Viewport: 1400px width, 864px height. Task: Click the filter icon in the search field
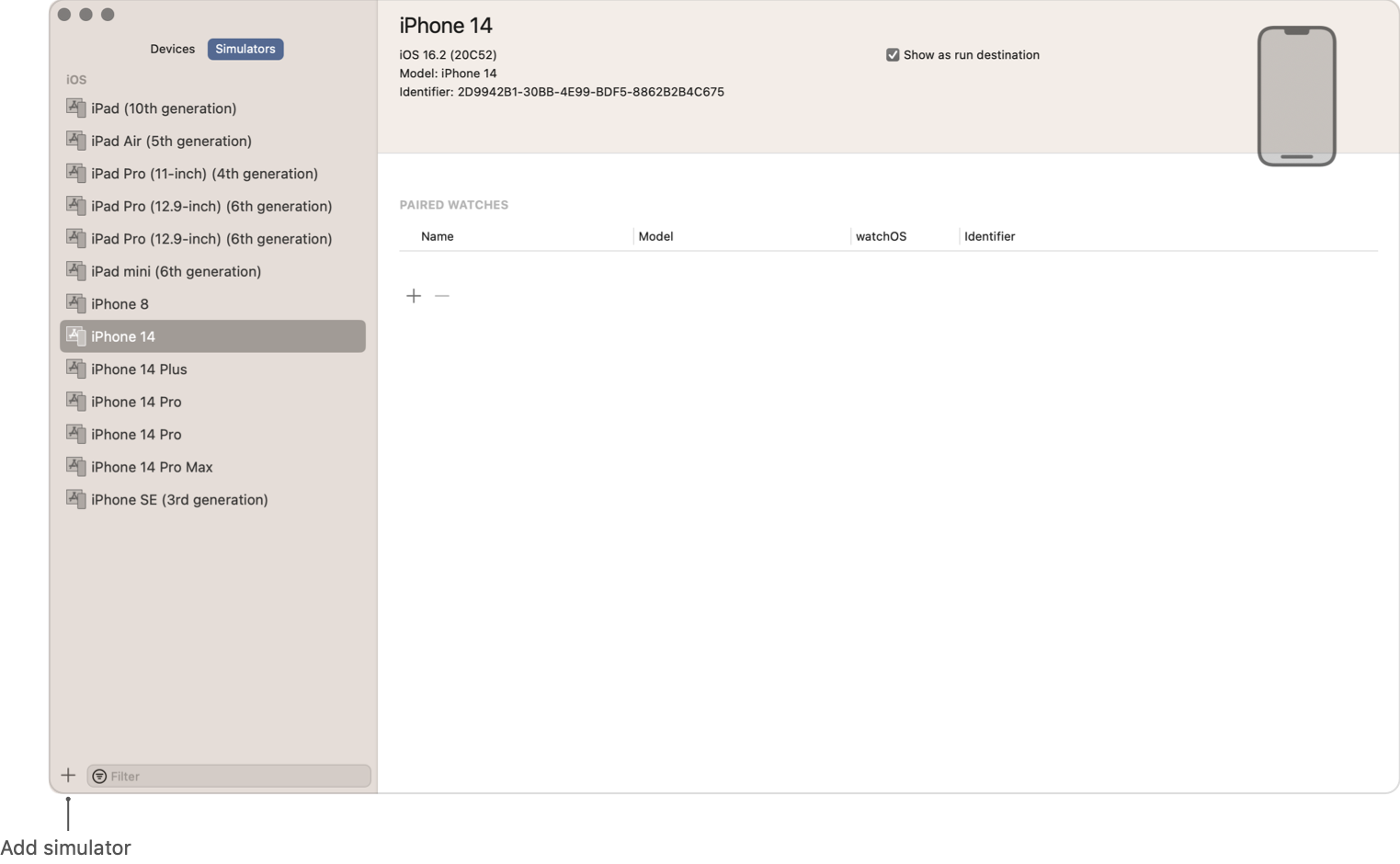coord(99,777)
